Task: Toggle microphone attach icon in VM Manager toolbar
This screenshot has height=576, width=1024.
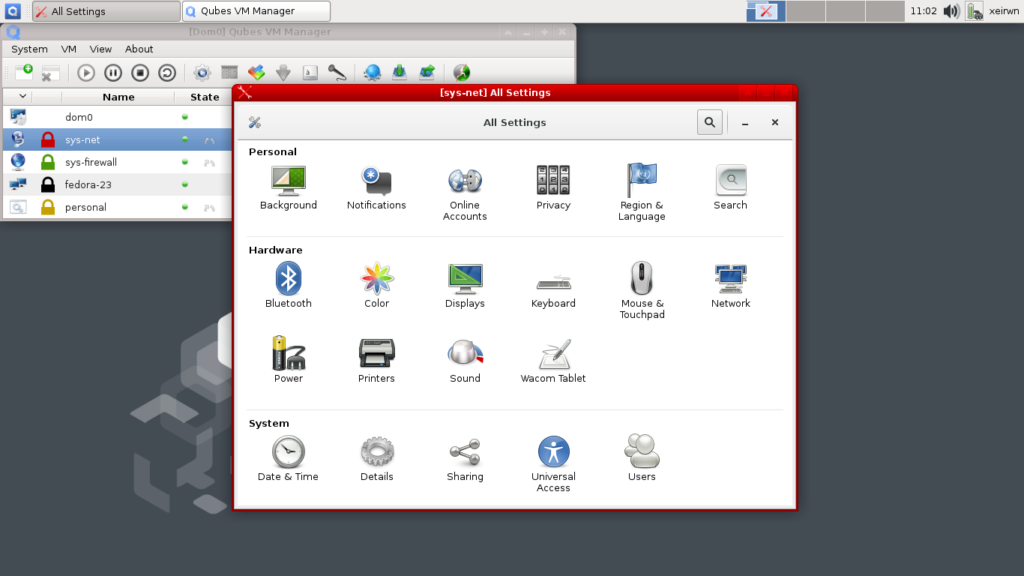Action: tap(337, 72)
